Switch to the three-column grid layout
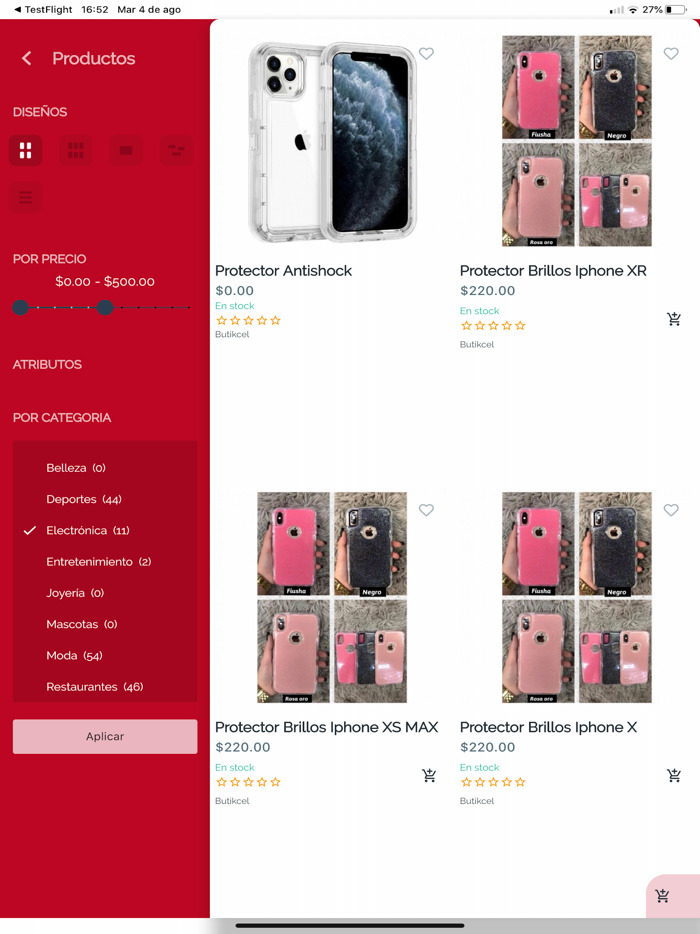Image resolution: width=700 pixels, height=934 pixels. click(76, 150)
